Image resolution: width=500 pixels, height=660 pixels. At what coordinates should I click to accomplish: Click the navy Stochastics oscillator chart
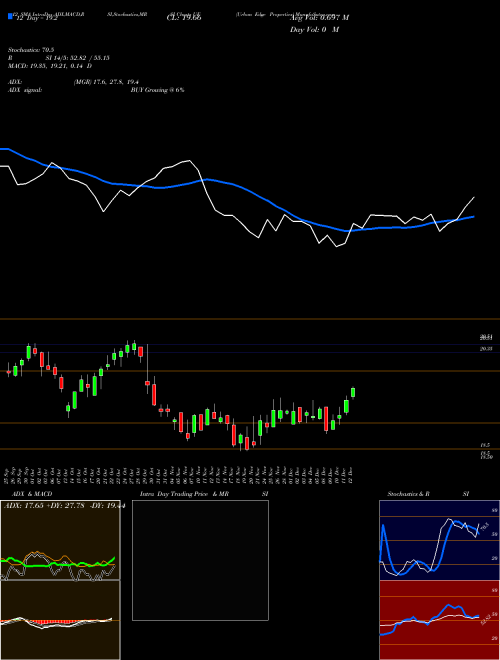[439, 540]
